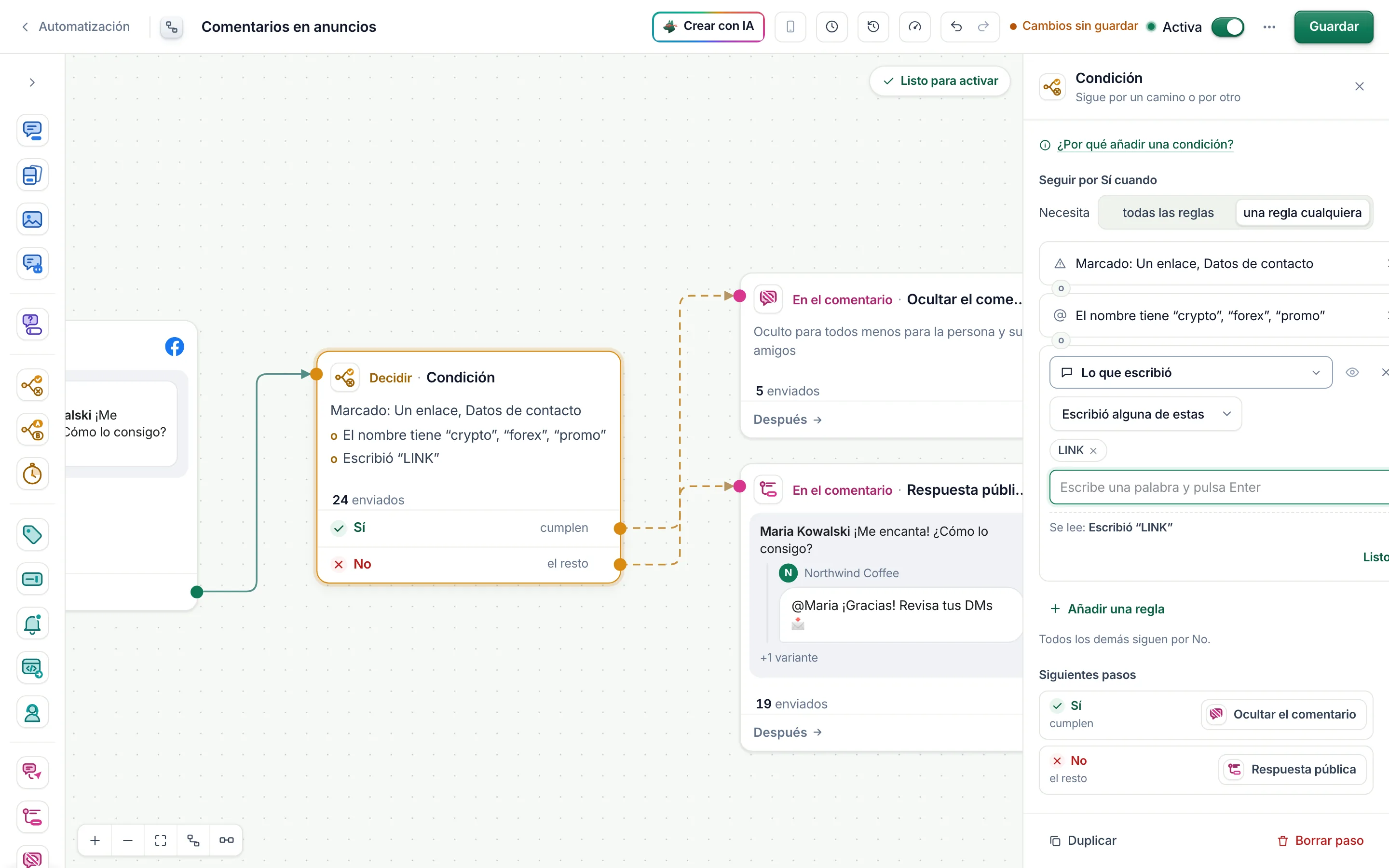Open the version history icon
This screenshot has width=1389, height=868.
click(x=873, y=27)
